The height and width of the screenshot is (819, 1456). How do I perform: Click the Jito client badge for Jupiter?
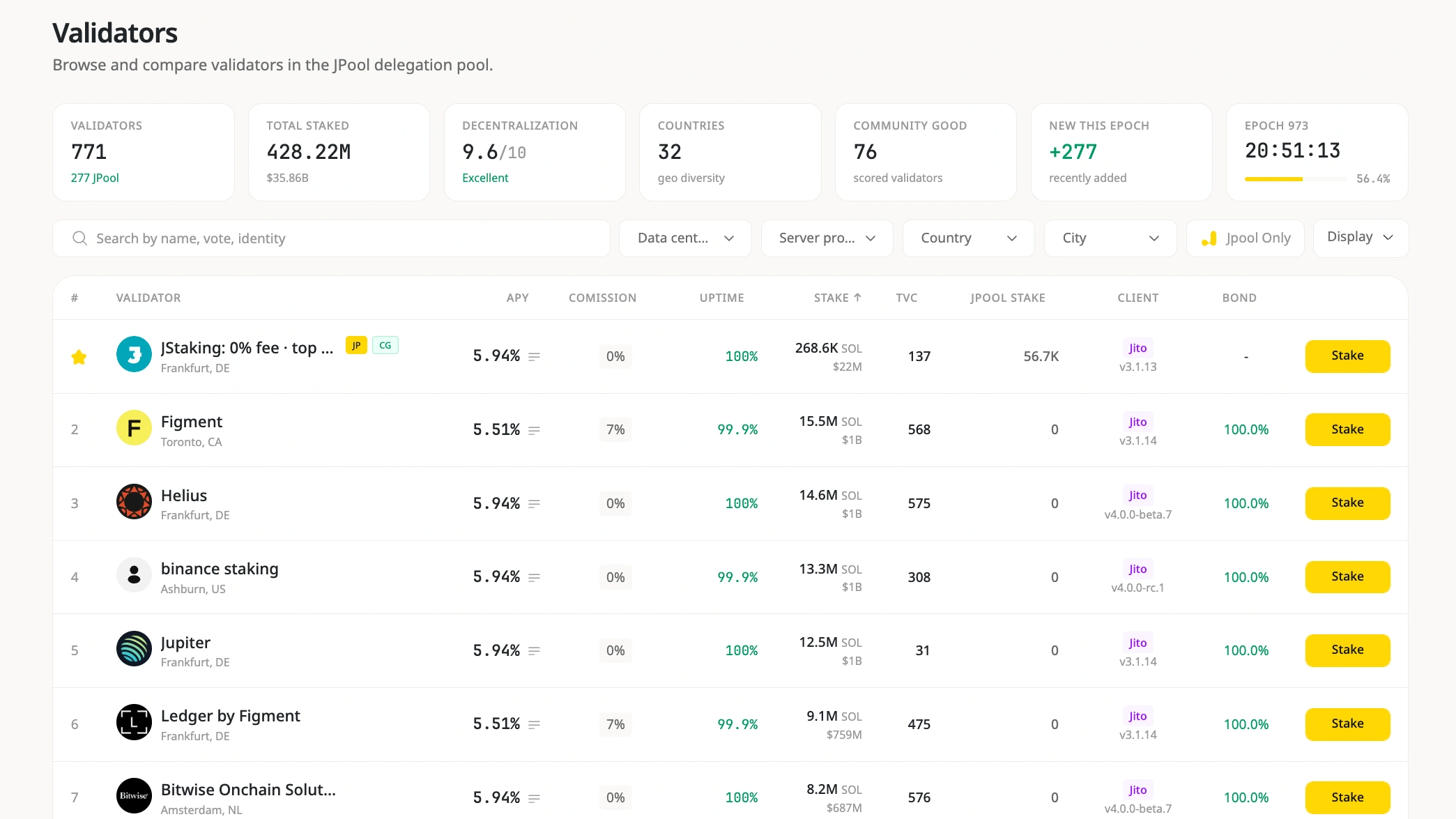point(1137,643)
